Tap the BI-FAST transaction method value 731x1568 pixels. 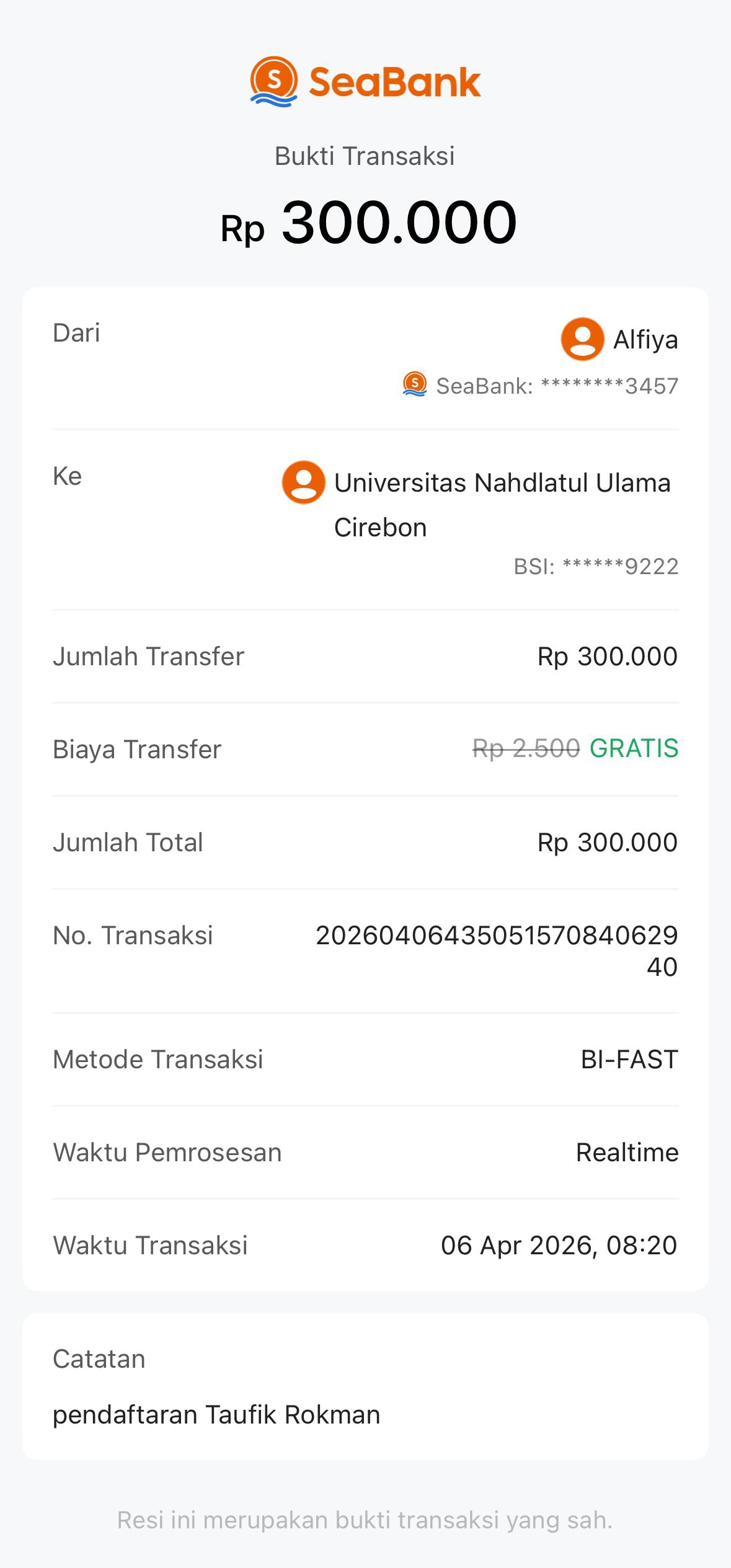(x=629, y=1060)
